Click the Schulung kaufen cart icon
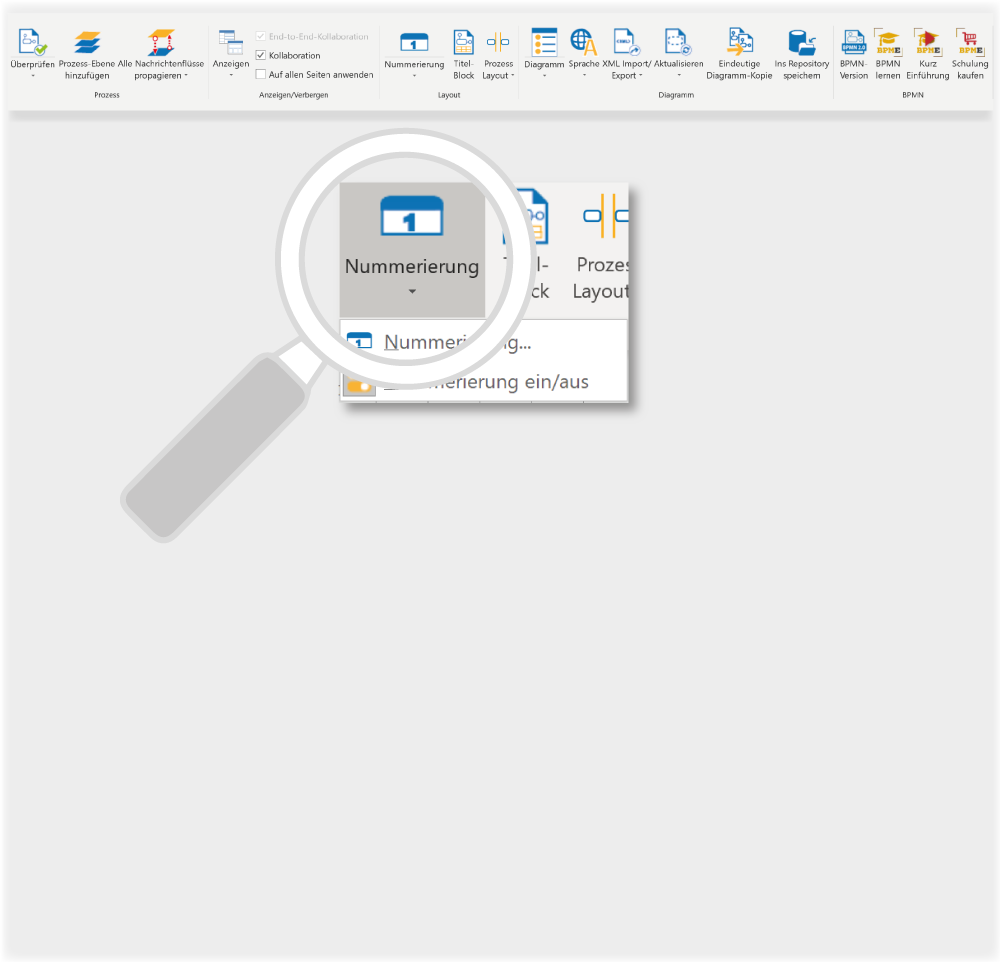Image resolution: width=1000 pixels, height=962 pixels. 970,42
